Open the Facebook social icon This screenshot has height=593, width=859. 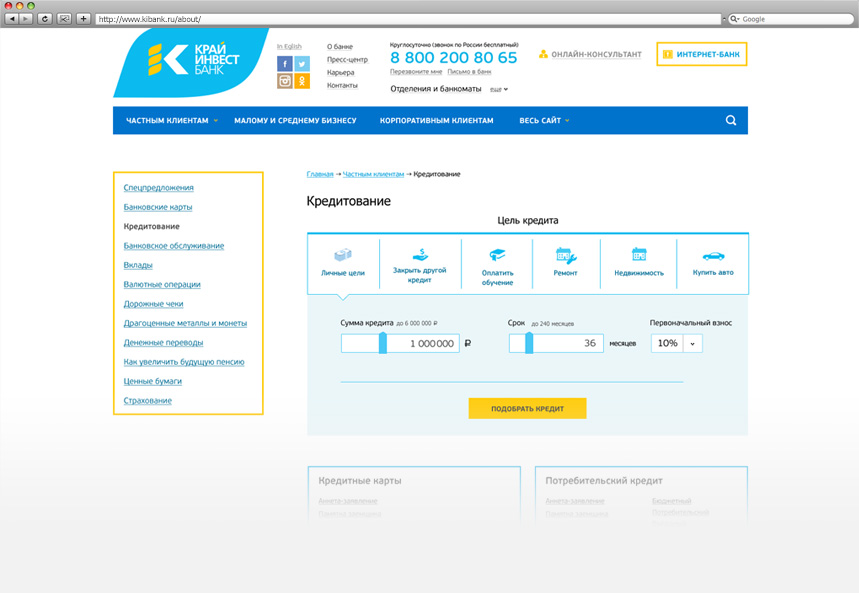284,64
